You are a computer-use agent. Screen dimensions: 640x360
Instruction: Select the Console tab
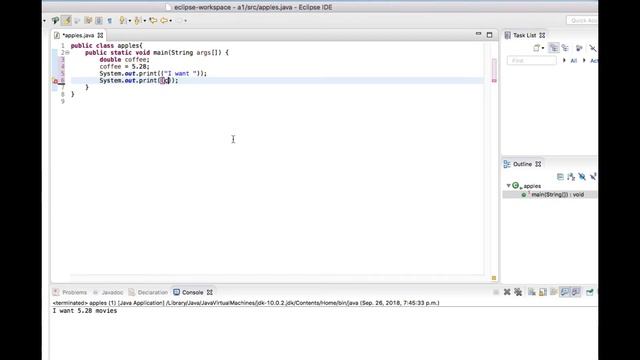point(192,292)
